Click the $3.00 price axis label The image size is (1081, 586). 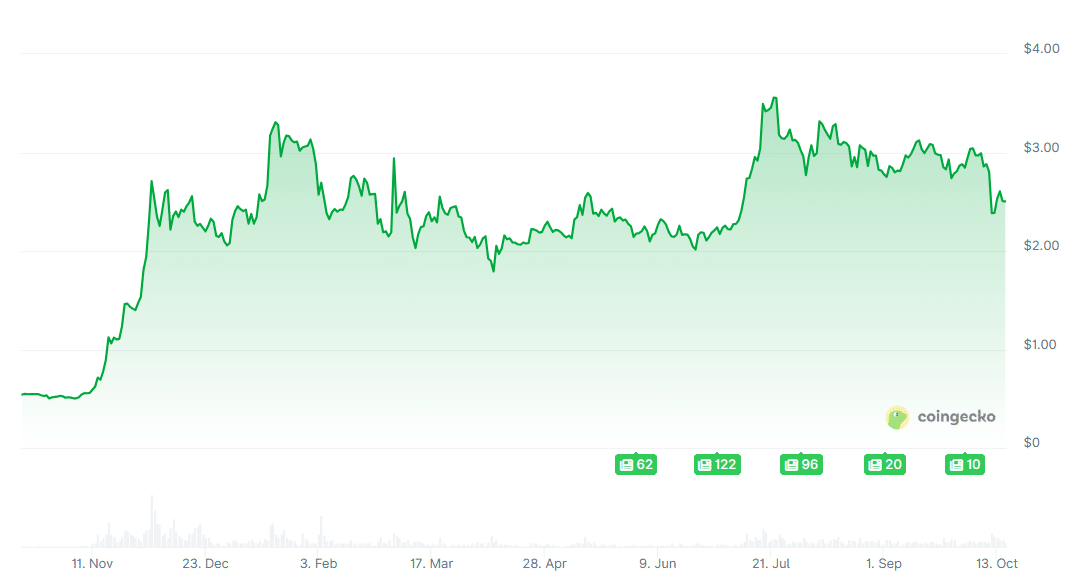[1041, 148]
